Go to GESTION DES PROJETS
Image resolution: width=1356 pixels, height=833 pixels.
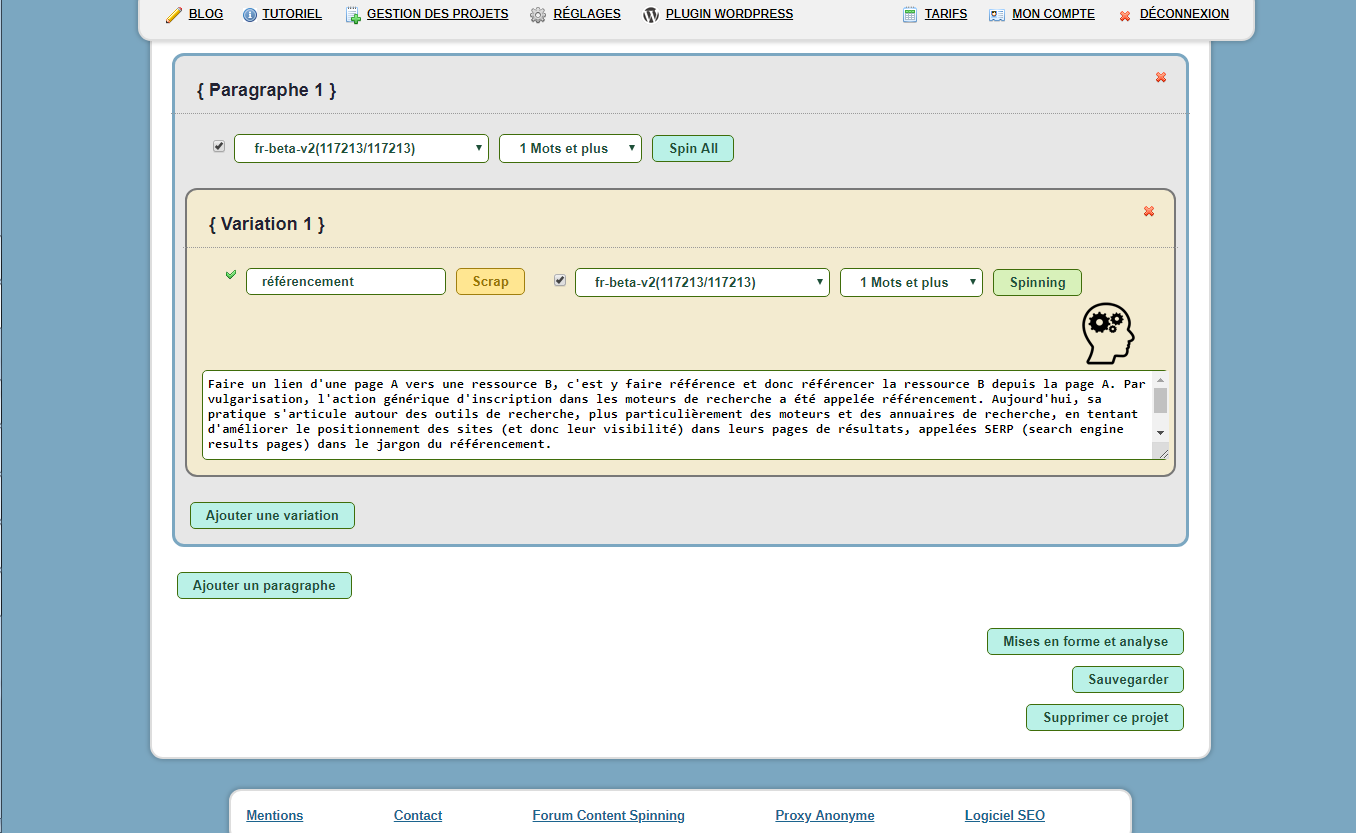pos(438,14)
